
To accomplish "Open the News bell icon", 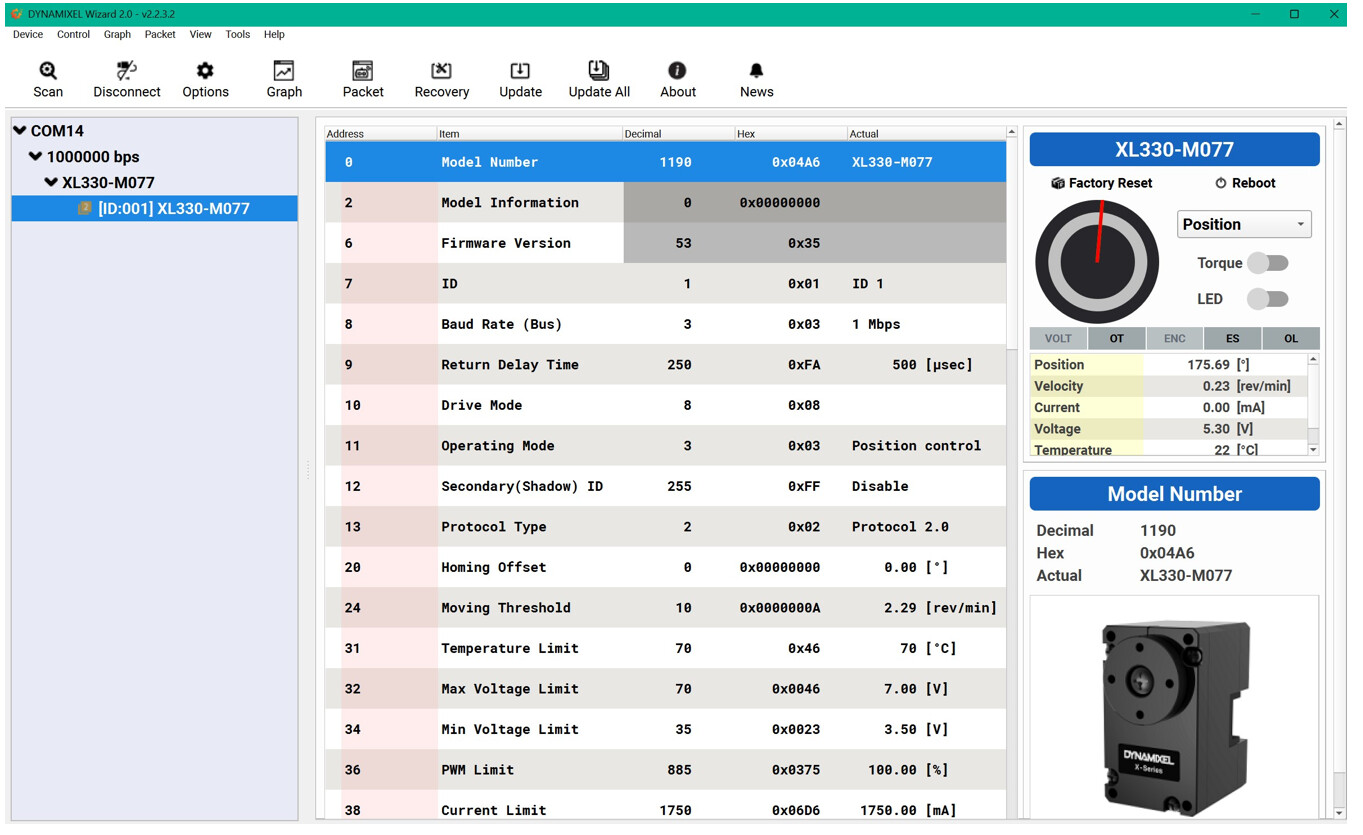I will point(756,71).
